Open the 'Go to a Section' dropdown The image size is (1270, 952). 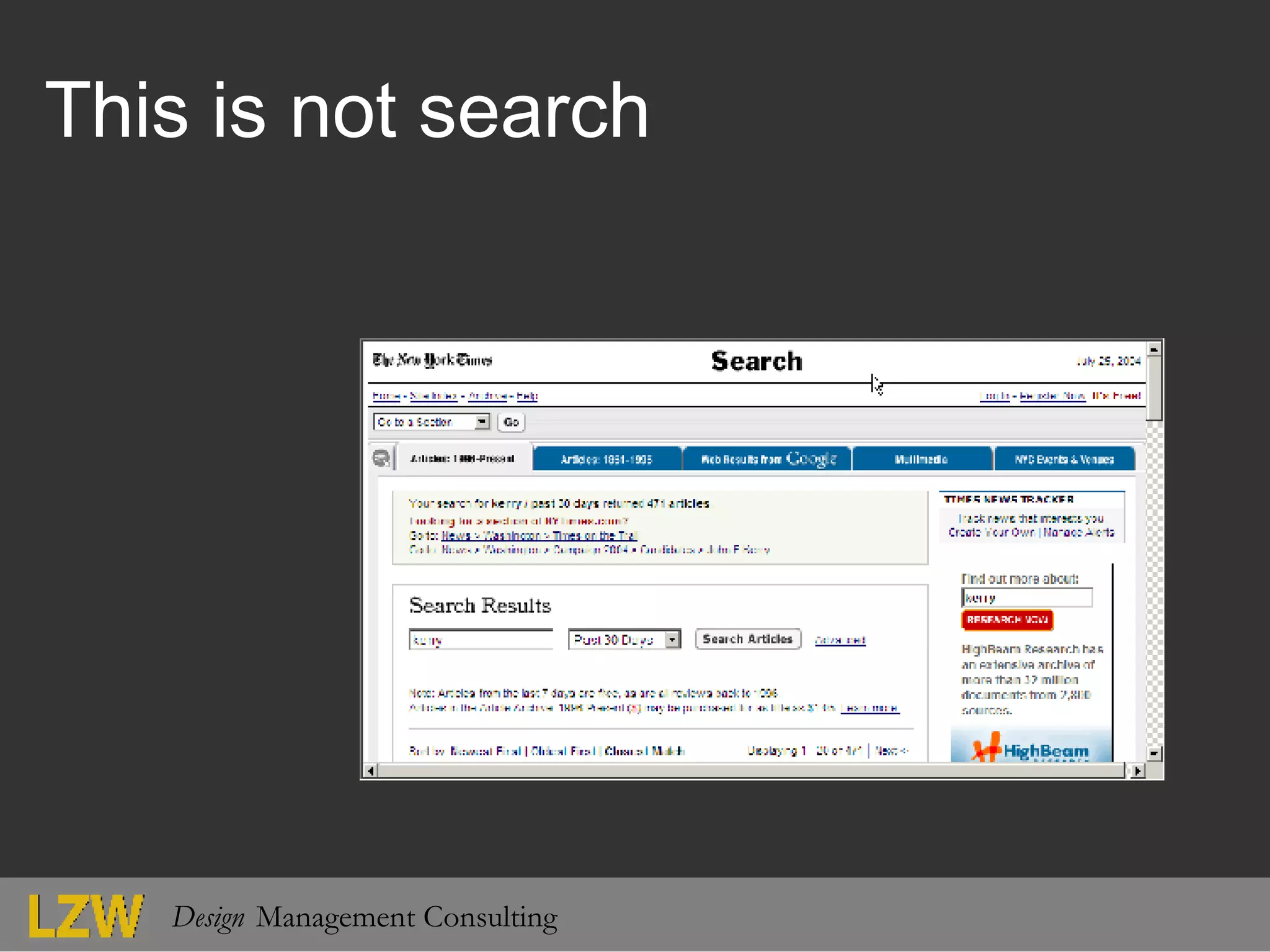[x=432, y=422]
